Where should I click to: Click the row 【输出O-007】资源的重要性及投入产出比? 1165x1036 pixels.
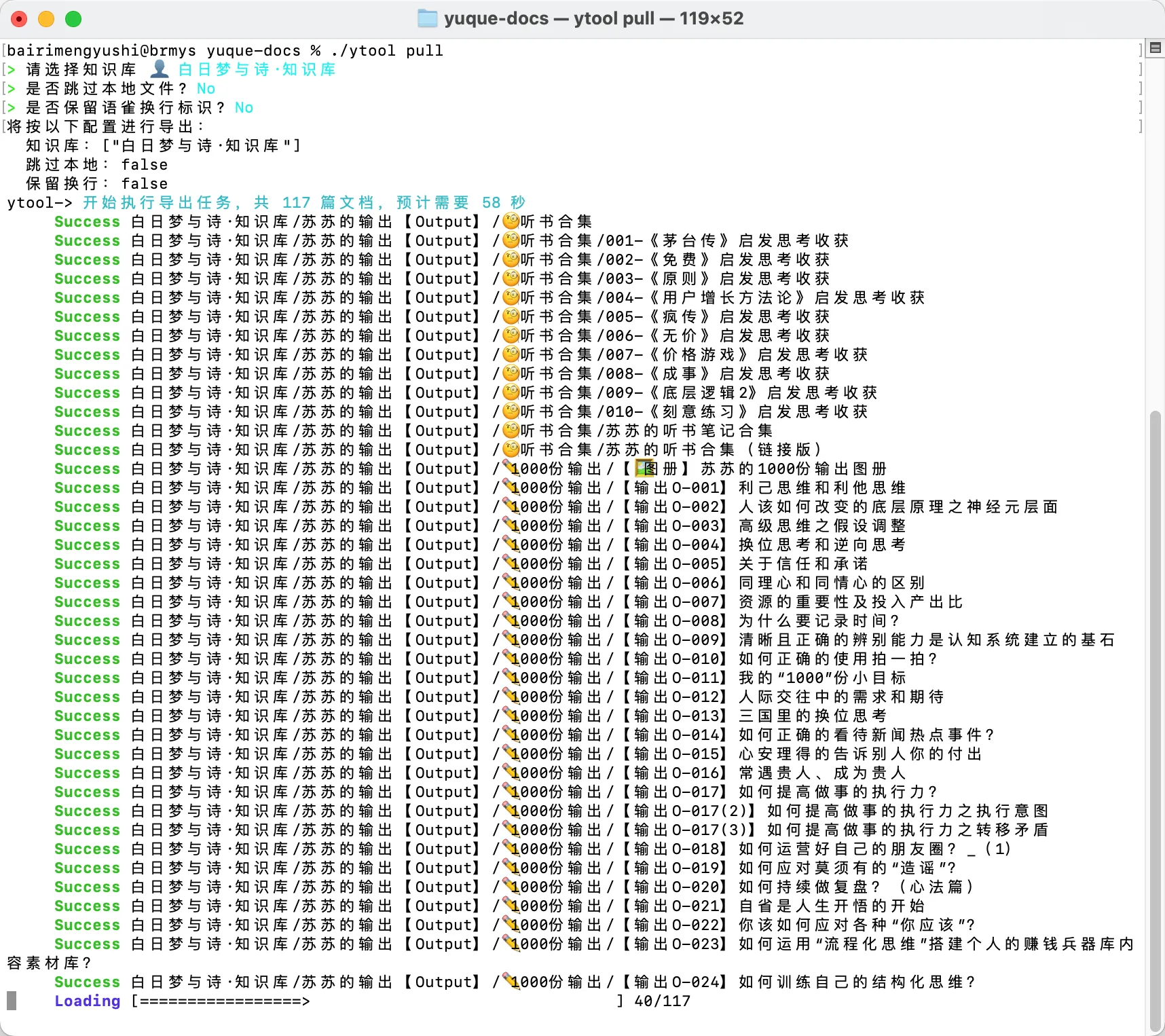coord(508,602)
